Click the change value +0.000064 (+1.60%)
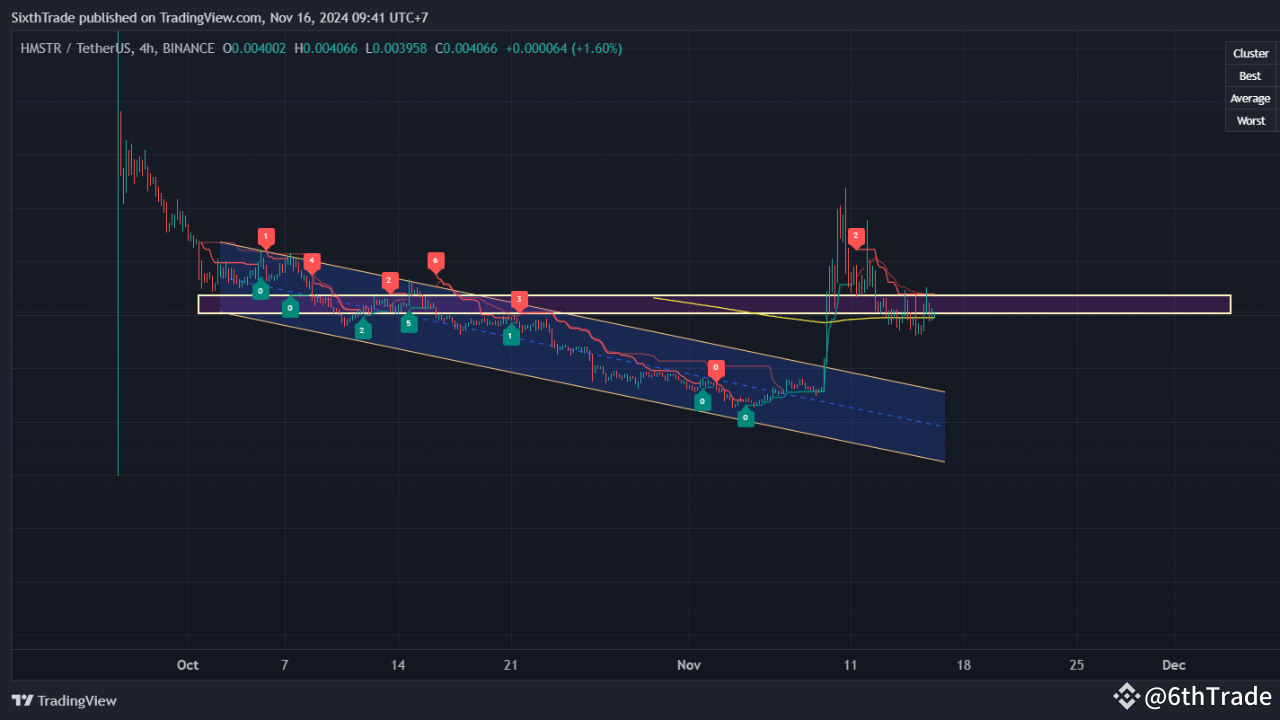Image resolution: width=1280 pixels, height=720 pixels. pos(562,48)
